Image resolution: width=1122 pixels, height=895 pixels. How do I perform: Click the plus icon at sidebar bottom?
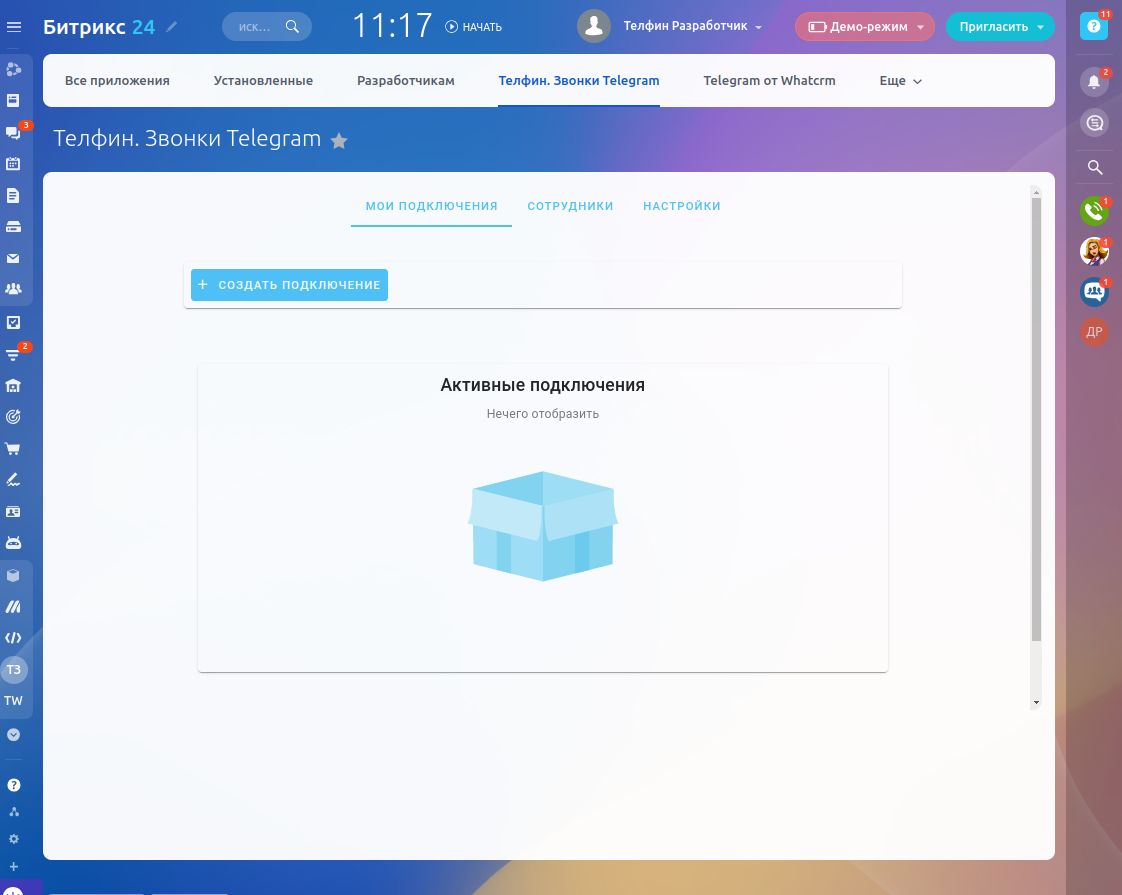tap(14, 866)
